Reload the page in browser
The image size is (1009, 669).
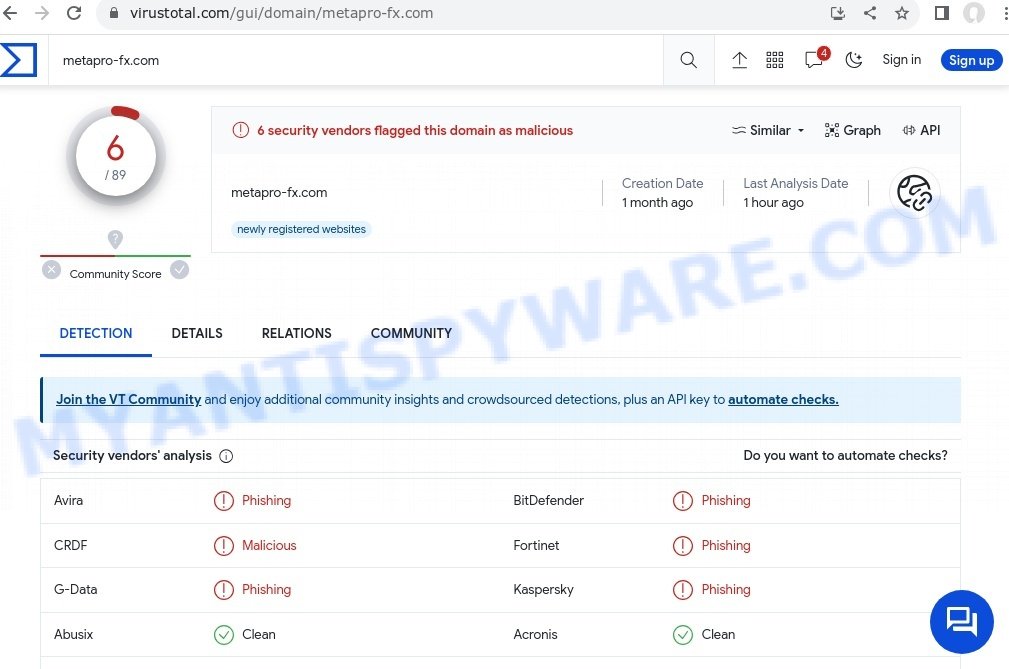(x=74, y=13)
